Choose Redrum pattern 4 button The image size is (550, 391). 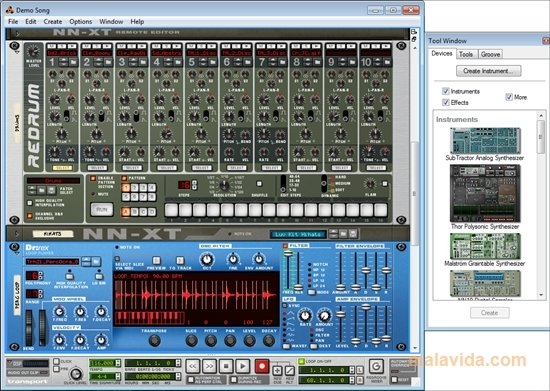click(x=152, y=188)
